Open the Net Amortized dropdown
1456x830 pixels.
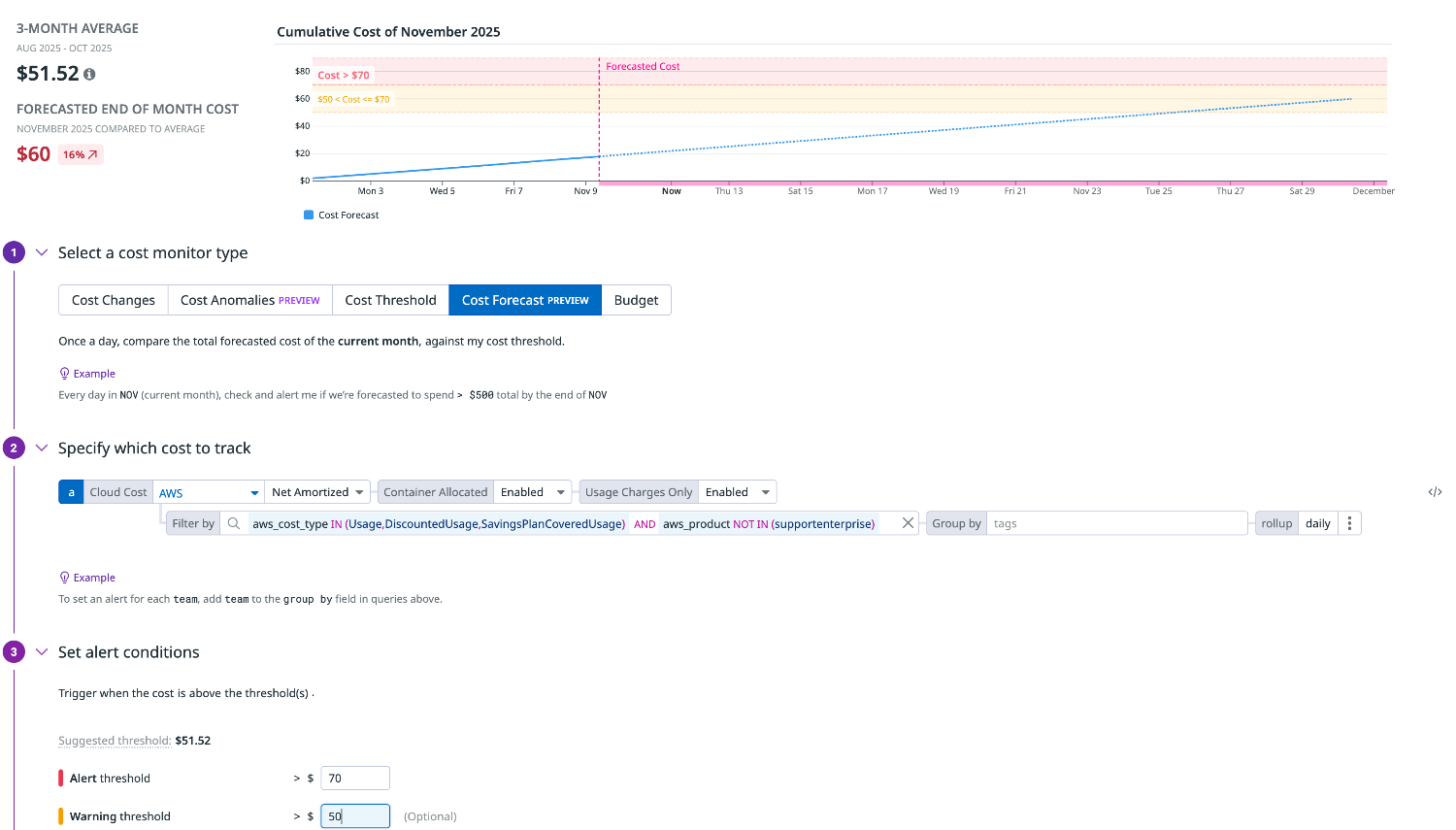[317, 492]
